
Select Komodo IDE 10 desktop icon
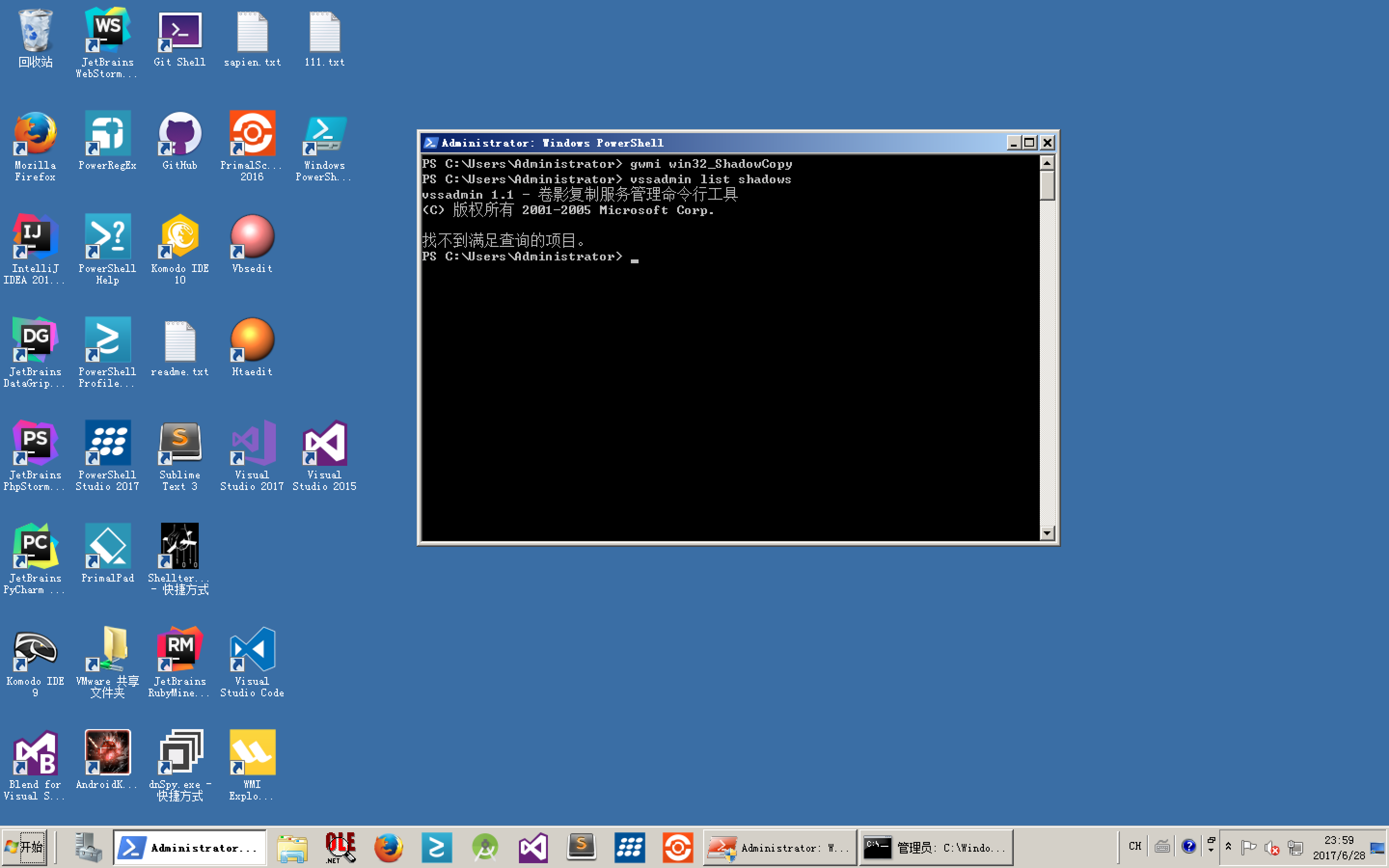click(179, 250)
